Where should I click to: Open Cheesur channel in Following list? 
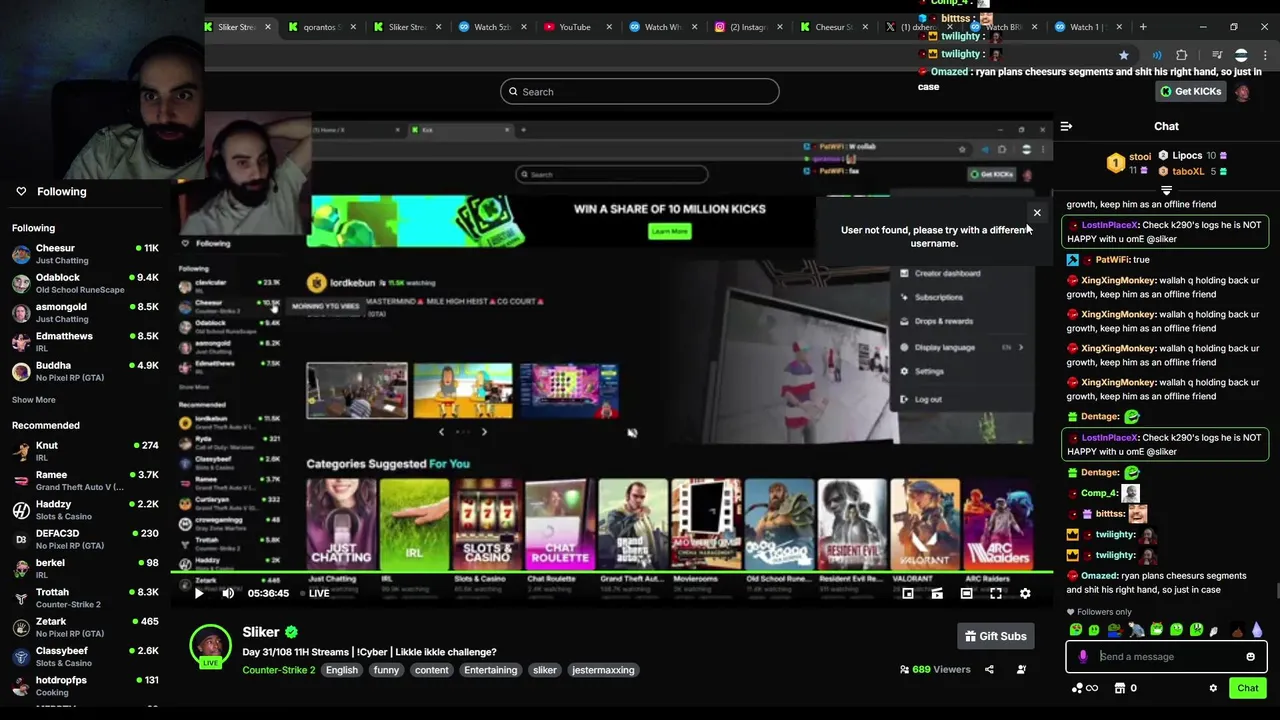(x=84, y=254)
